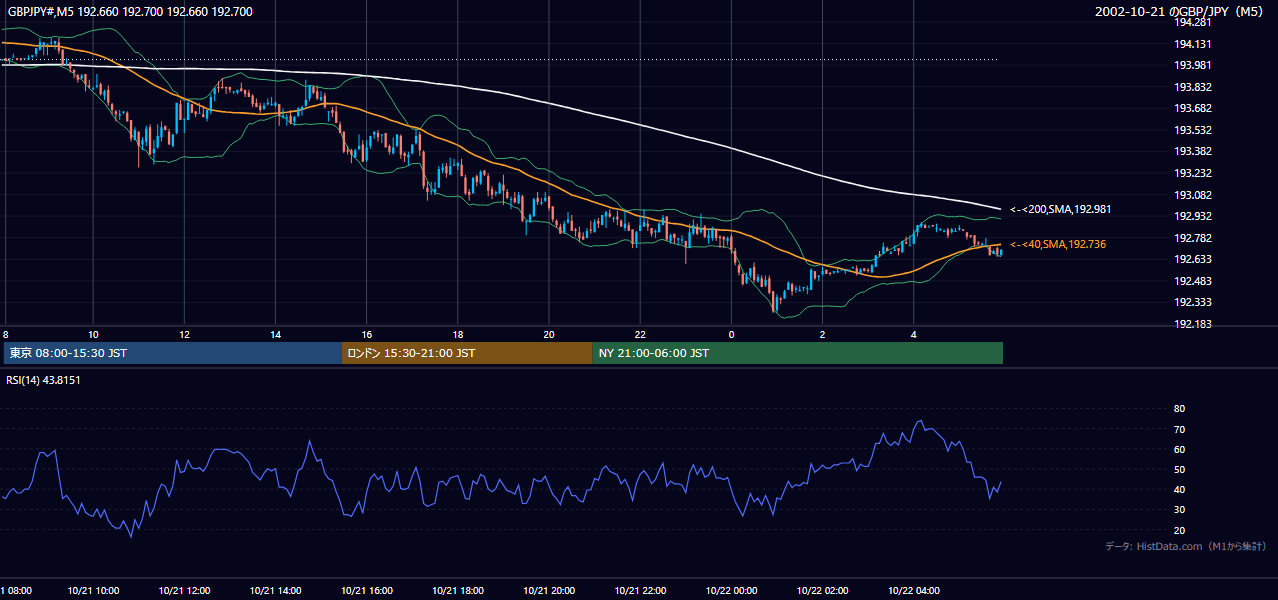Viewport: 1278px width, 600px height.
Task: Click the 10/21 20:00 date label
Action: (x=549, y=591)
